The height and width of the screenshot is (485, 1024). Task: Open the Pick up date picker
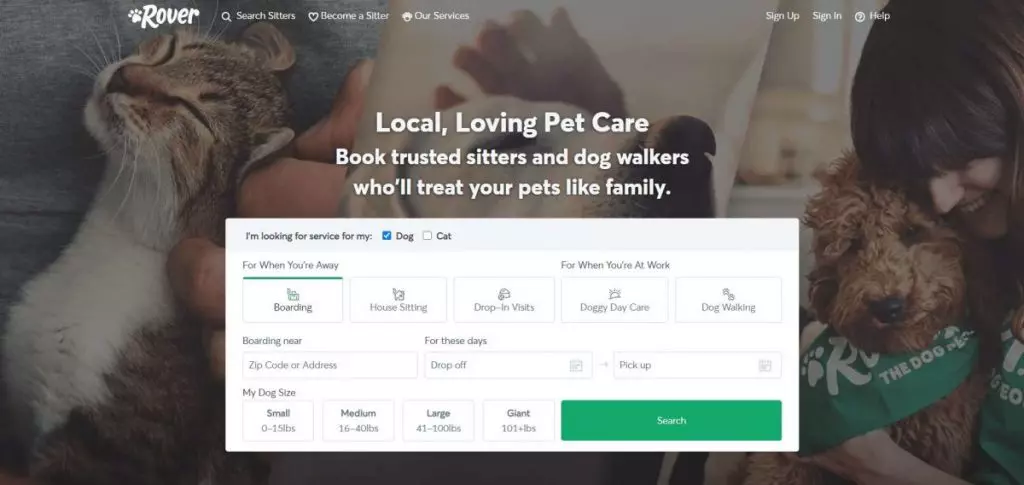pyautogui.click(x=697, y=365)
